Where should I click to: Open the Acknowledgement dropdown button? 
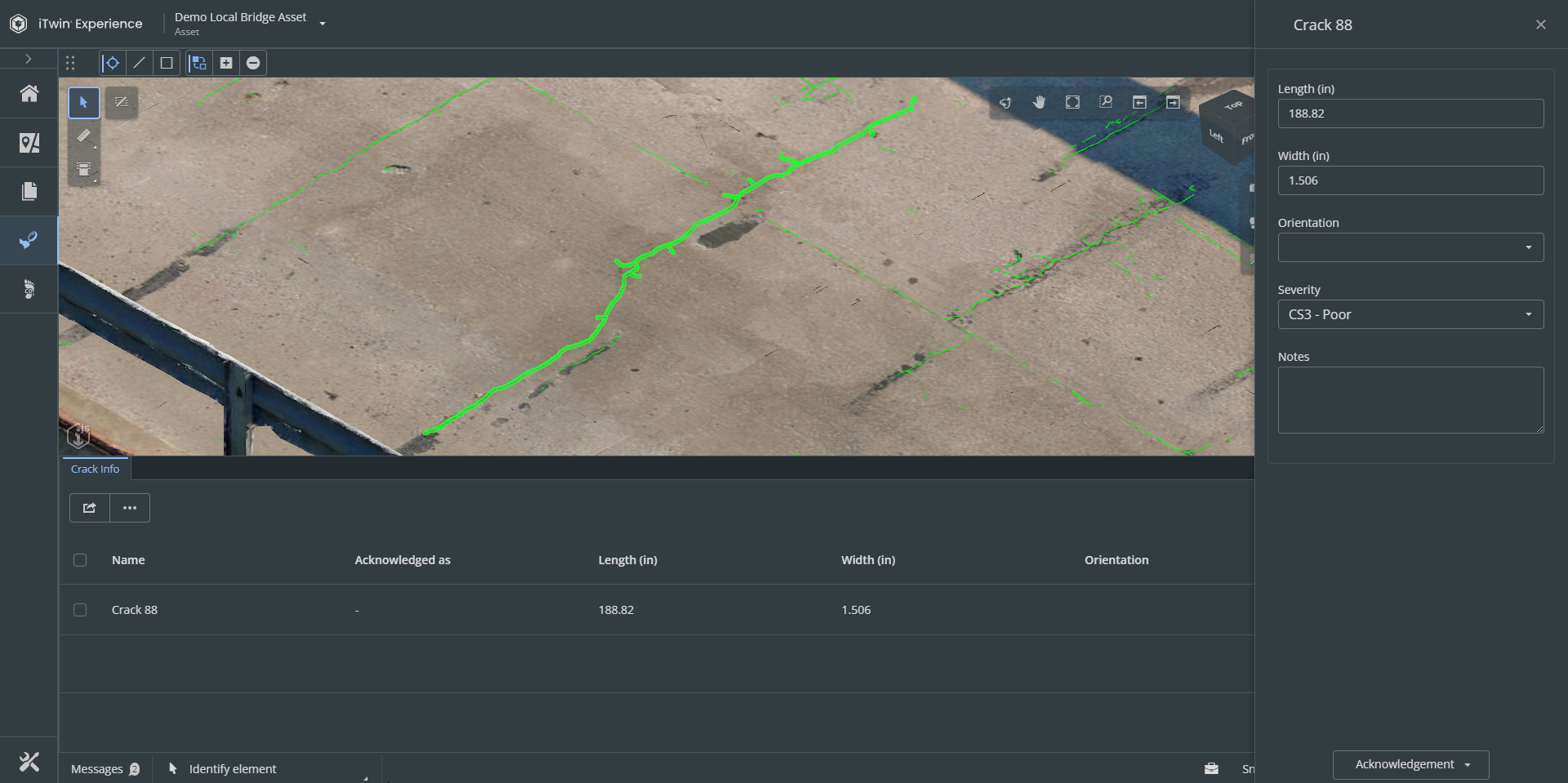tap(1410, 764)
